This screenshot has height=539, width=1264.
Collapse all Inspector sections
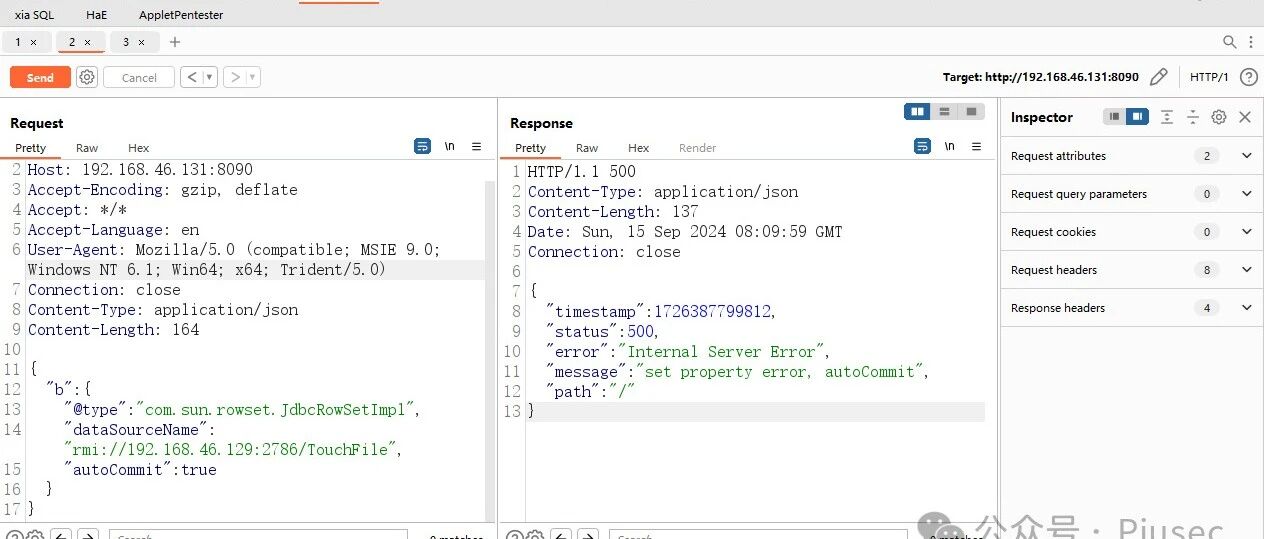click(1192, 117)
